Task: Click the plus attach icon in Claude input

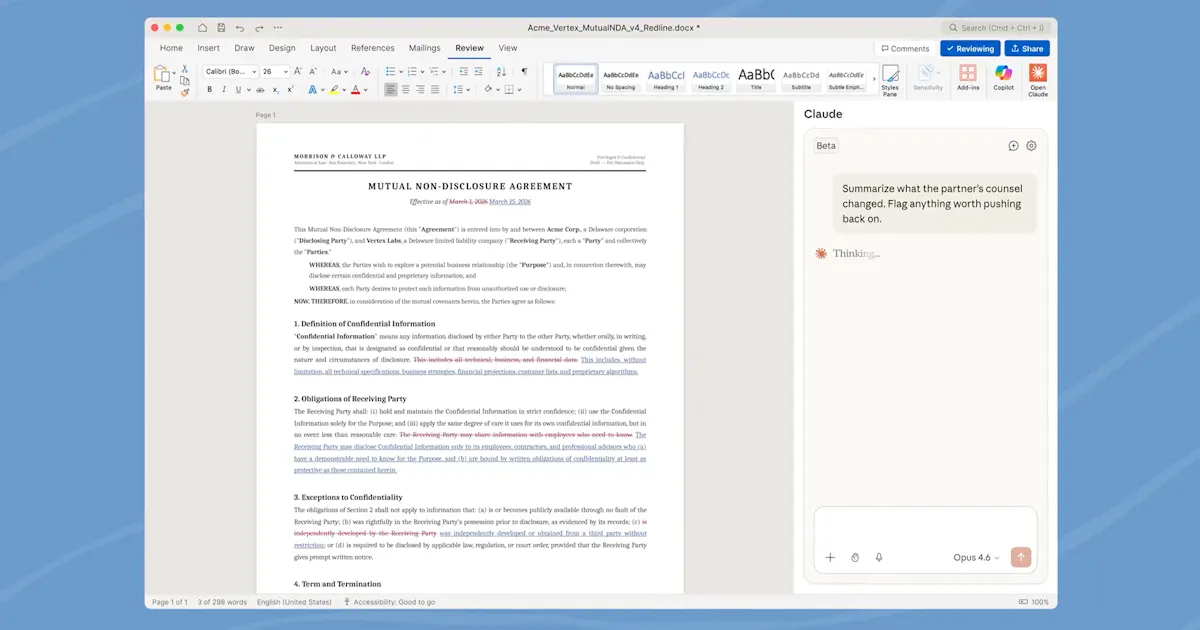Action: point(830,557)
